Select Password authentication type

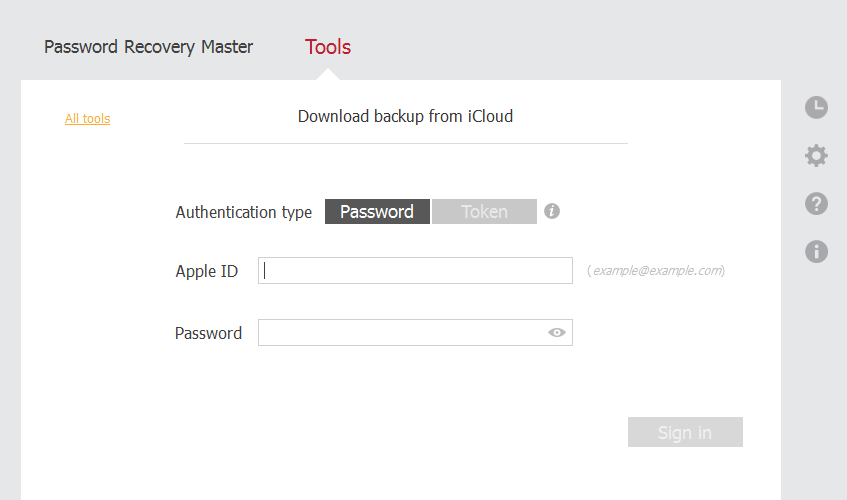pyautogui.click(x=377, y=212)
